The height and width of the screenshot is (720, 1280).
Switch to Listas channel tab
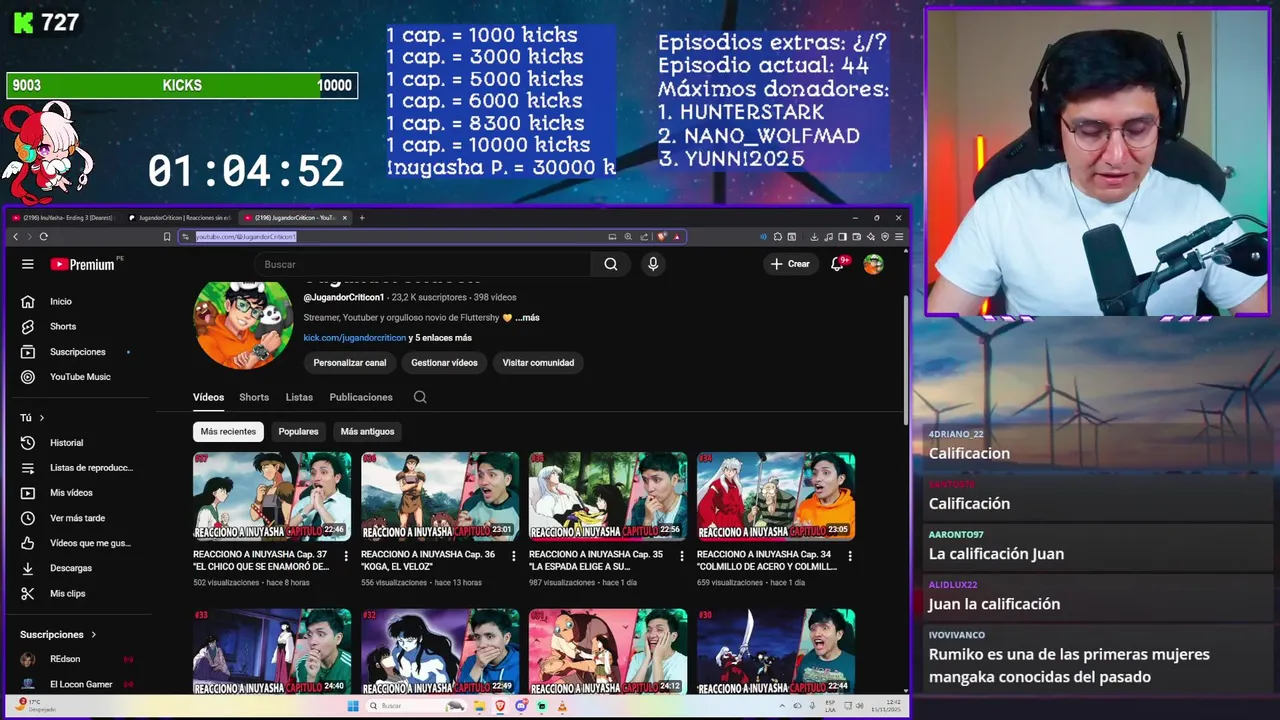299,397
